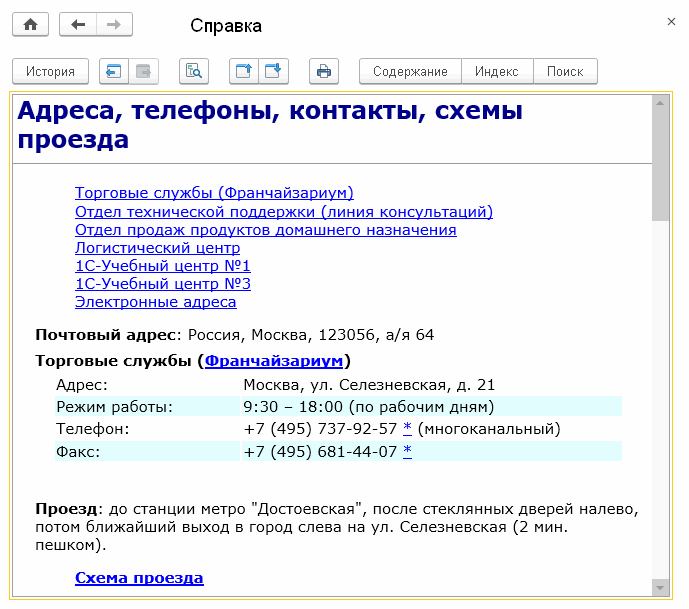Click fax number +7 (495) 681-44-07
Screen dimensions: 689x609
tap(320, 451)
